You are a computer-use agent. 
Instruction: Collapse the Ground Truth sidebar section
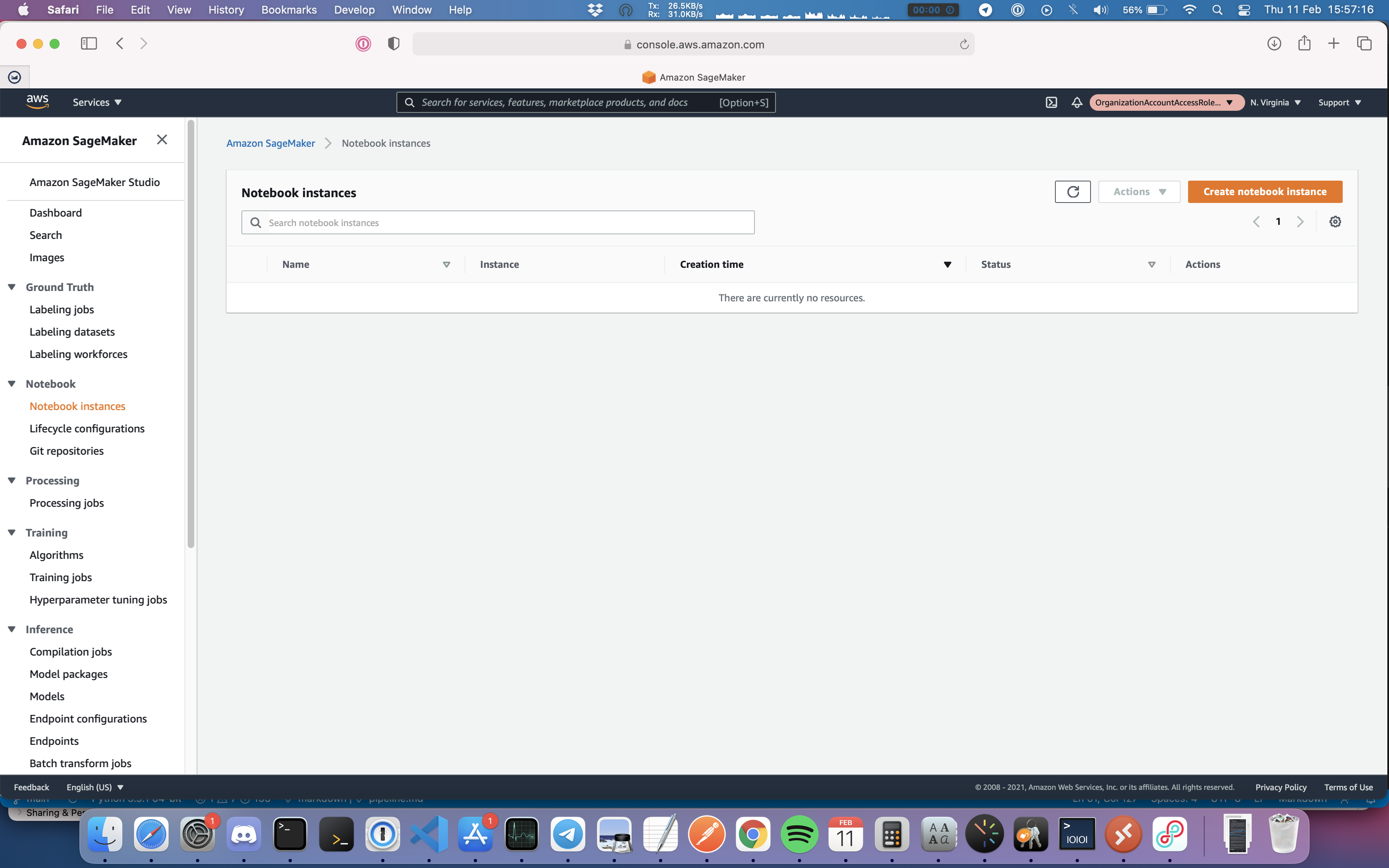click(12, 287)
